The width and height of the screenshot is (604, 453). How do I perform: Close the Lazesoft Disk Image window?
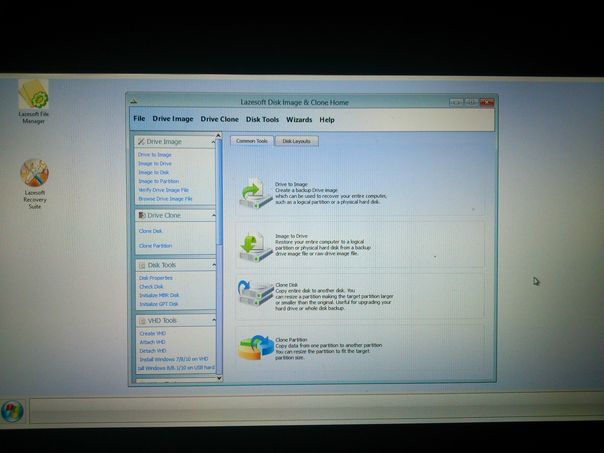pos(487,102)
